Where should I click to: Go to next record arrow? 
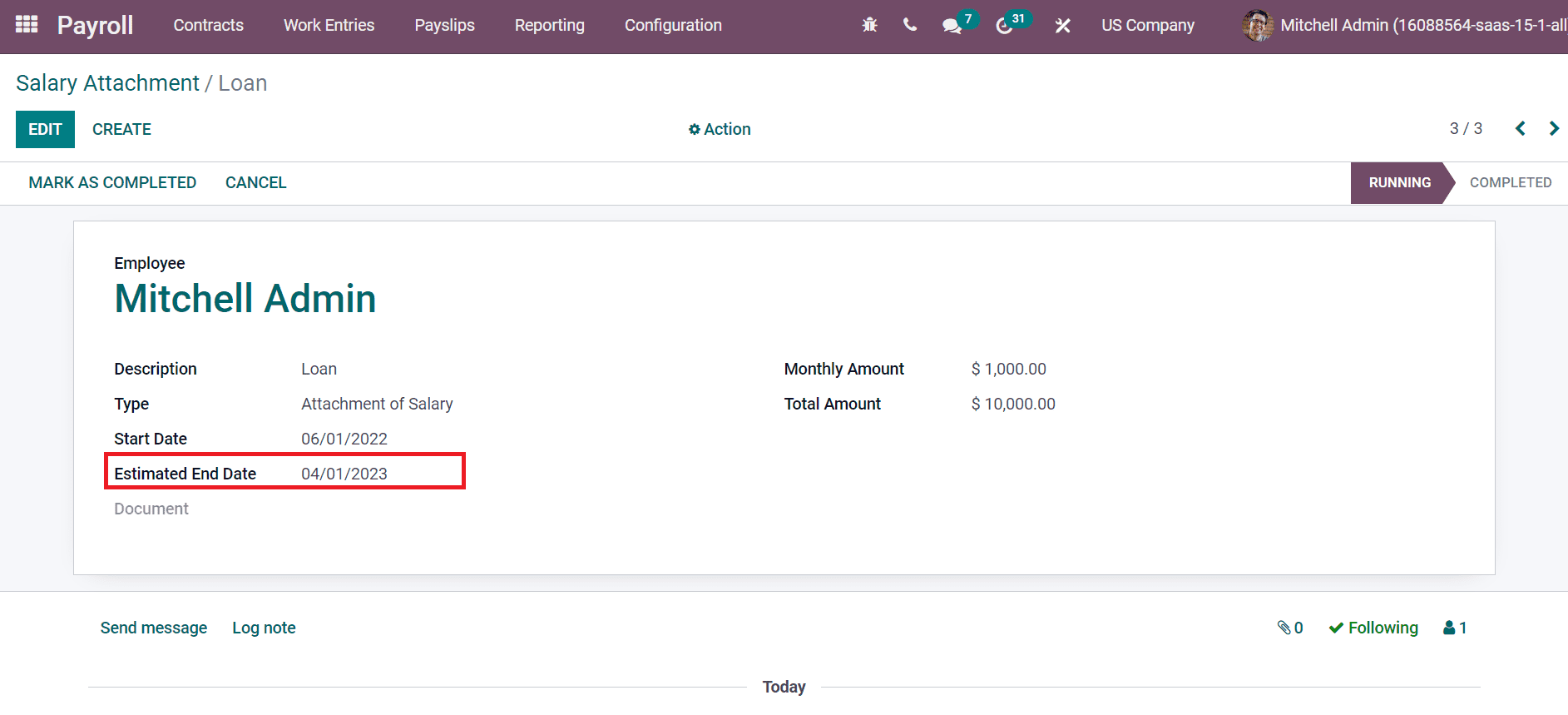tap(1553, 128)
